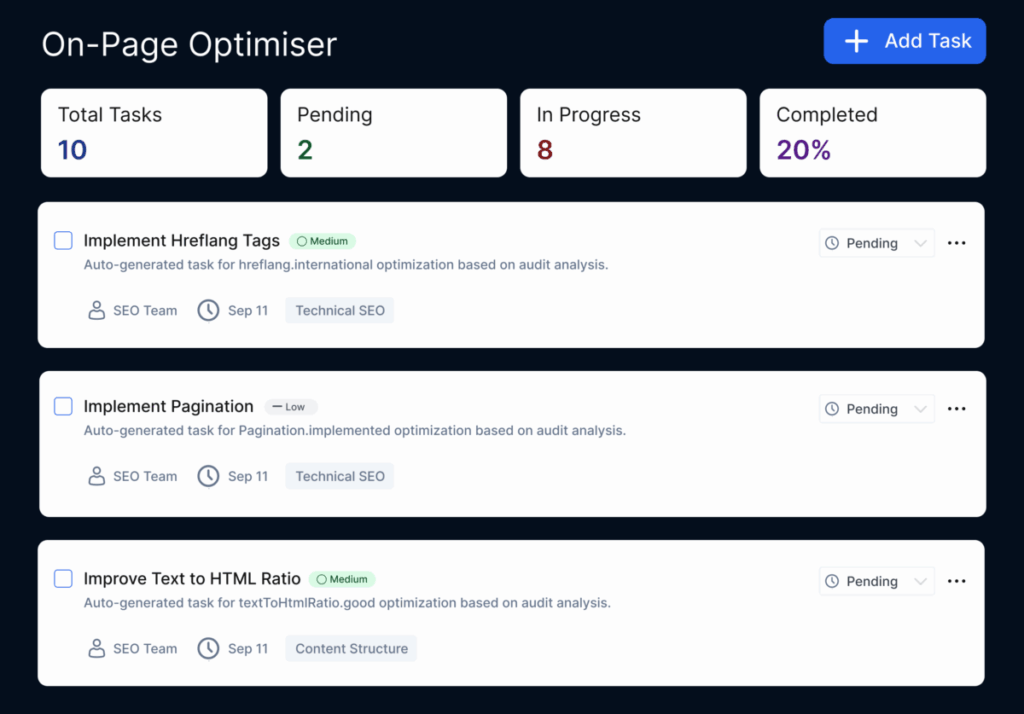This screenshot has width=1024, height=714.
Task: Select the Pending stat card
Action: [393, 133]
